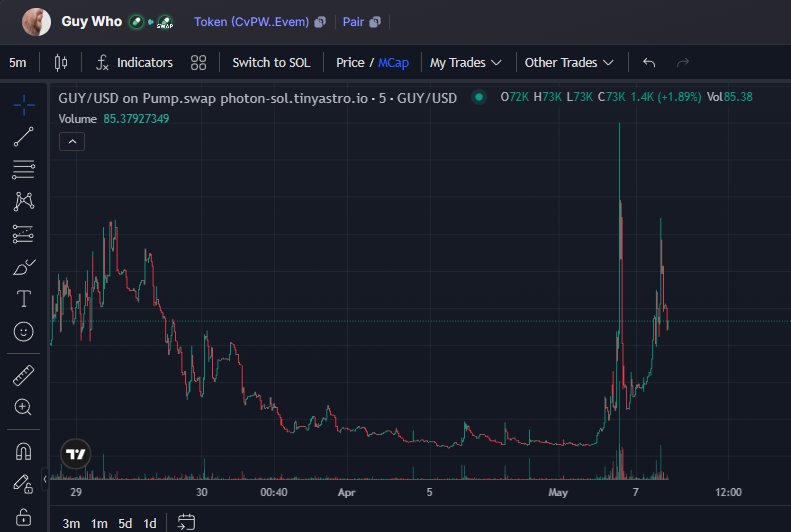Open the Guy Who avatar image

click(36, 22)
